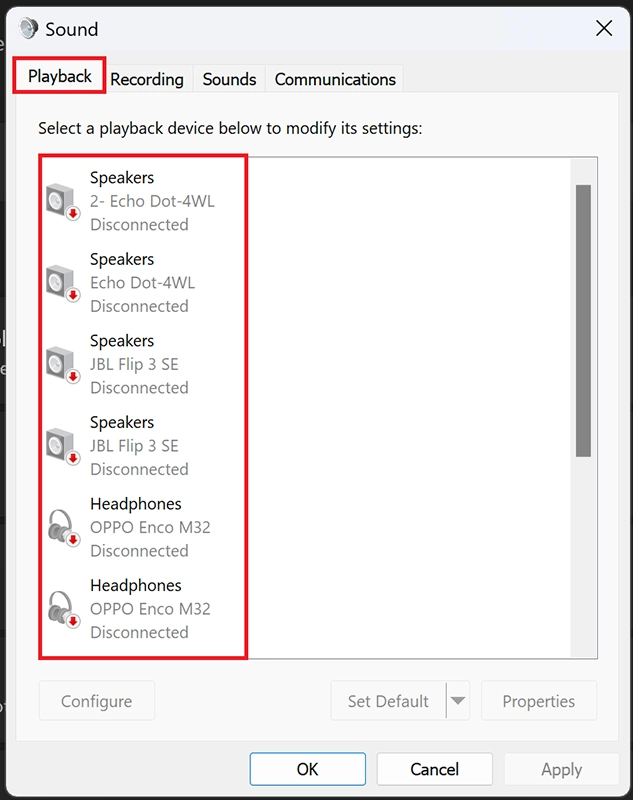Switch to the Sounds tab

[x=229, y=79]
